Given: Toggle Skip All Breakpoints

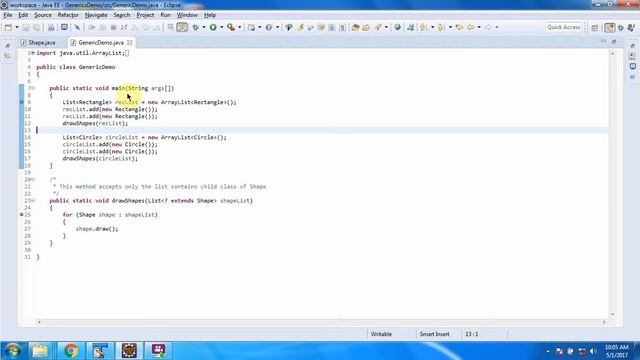Looking at the screenshot, I should tap(77, 27).
